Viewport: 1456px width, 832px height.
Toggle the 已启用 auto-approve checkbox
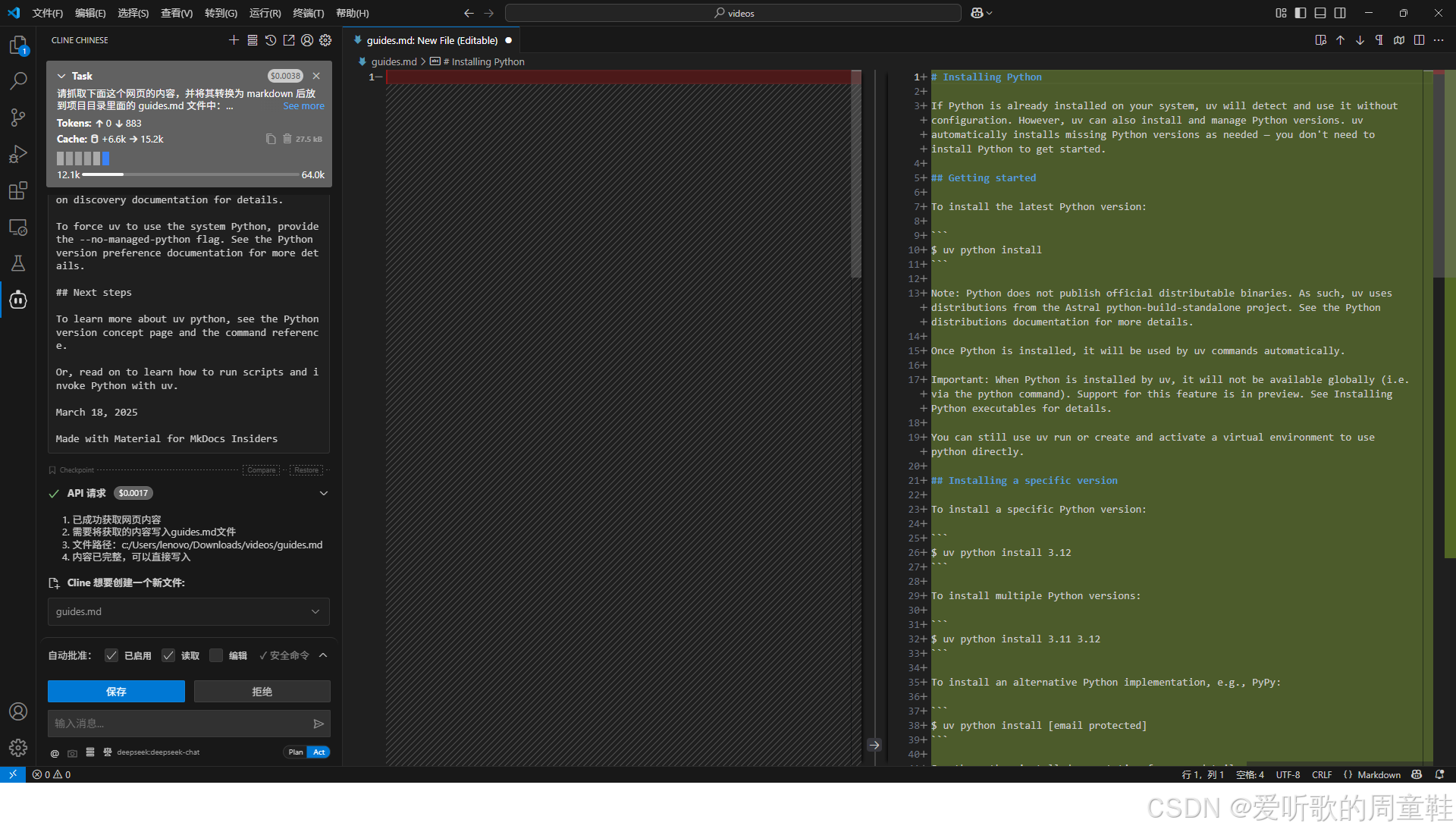(111, 655)
